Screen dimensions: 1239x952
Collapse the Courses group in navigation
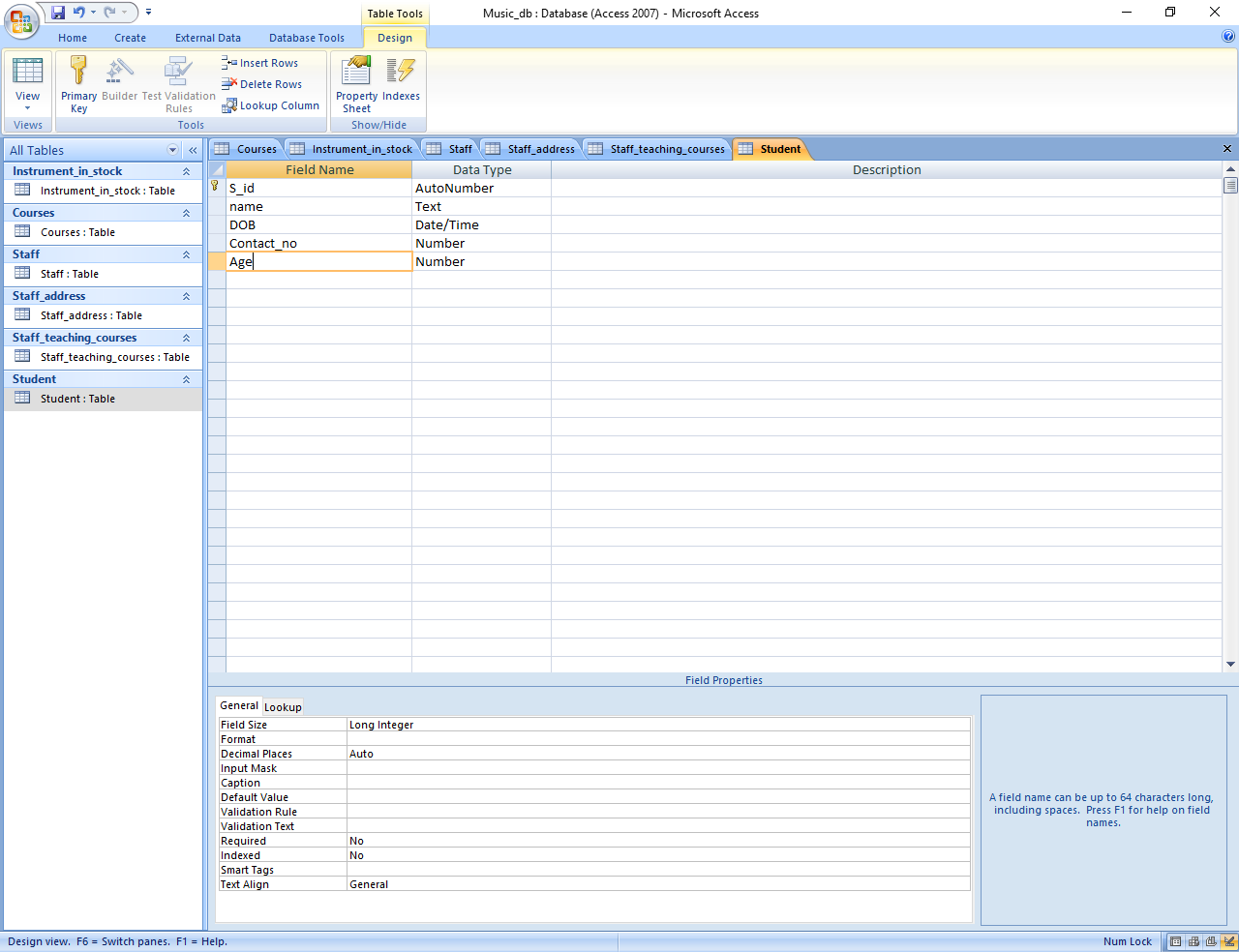tap(186, 213)
